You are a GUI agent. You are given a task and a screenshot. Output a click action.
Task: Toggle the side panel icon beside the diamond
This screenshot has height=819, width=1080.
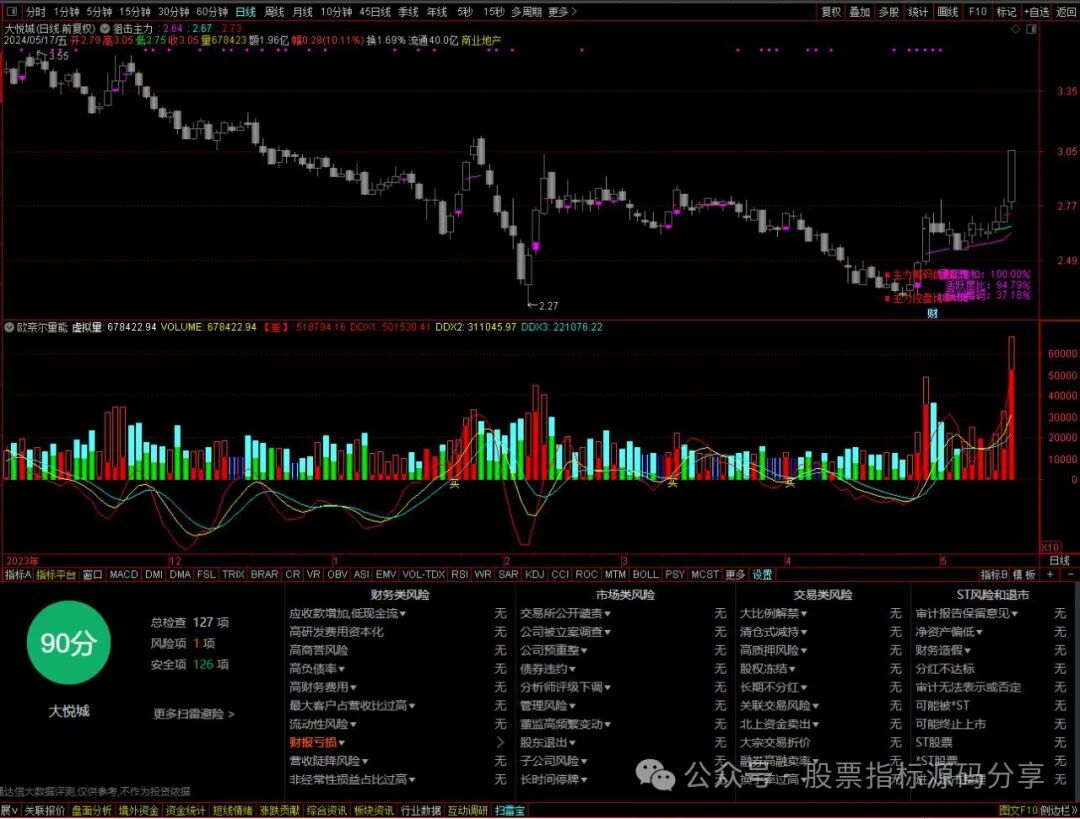[x=1031, y=30]
